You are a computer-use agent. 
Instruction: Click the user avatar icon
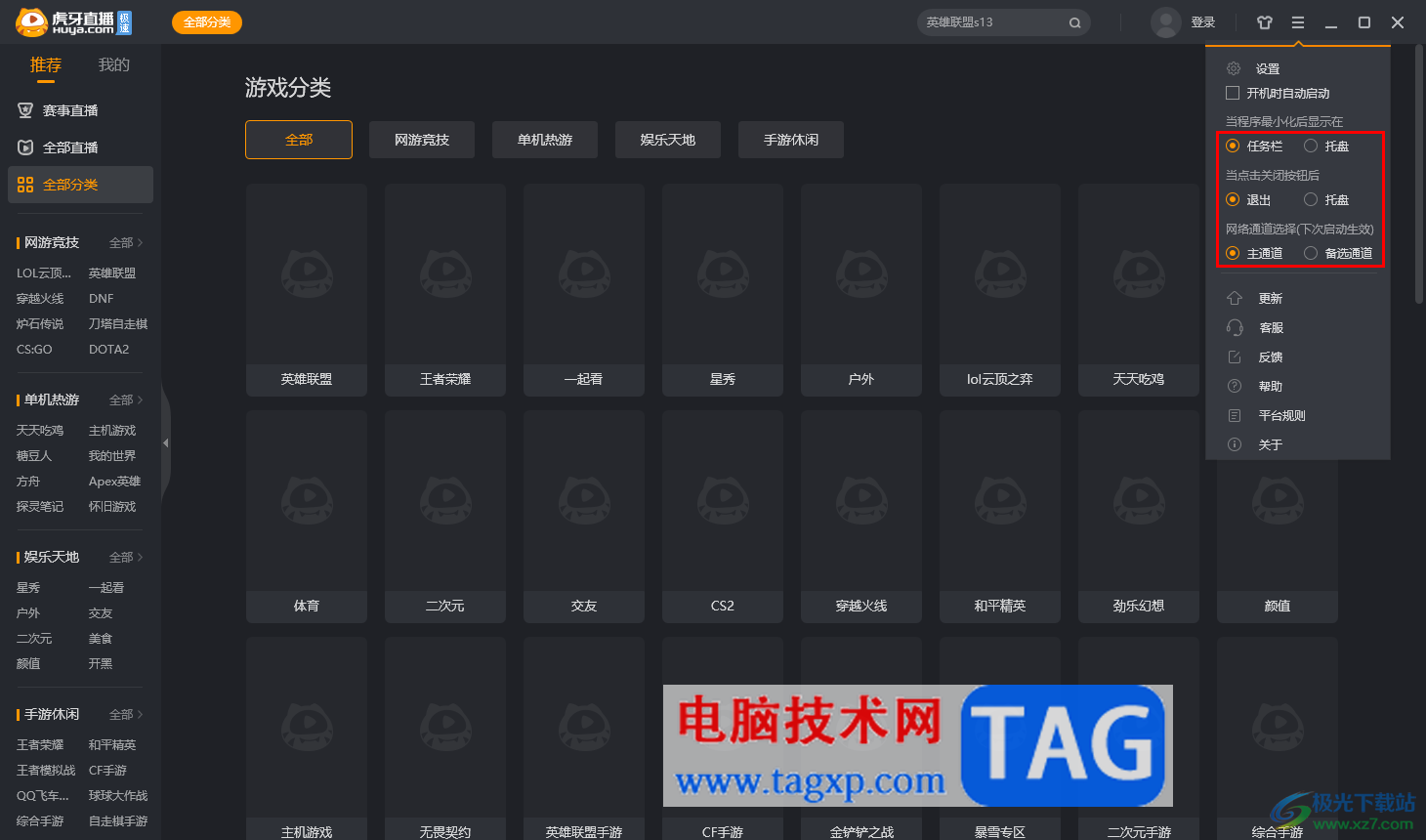pyautogui.click(x=1165, y=22)
